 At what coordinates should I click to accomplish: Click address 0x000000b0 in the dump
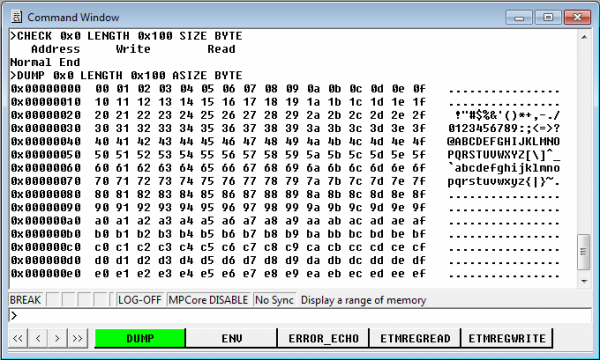coord(46,234)
